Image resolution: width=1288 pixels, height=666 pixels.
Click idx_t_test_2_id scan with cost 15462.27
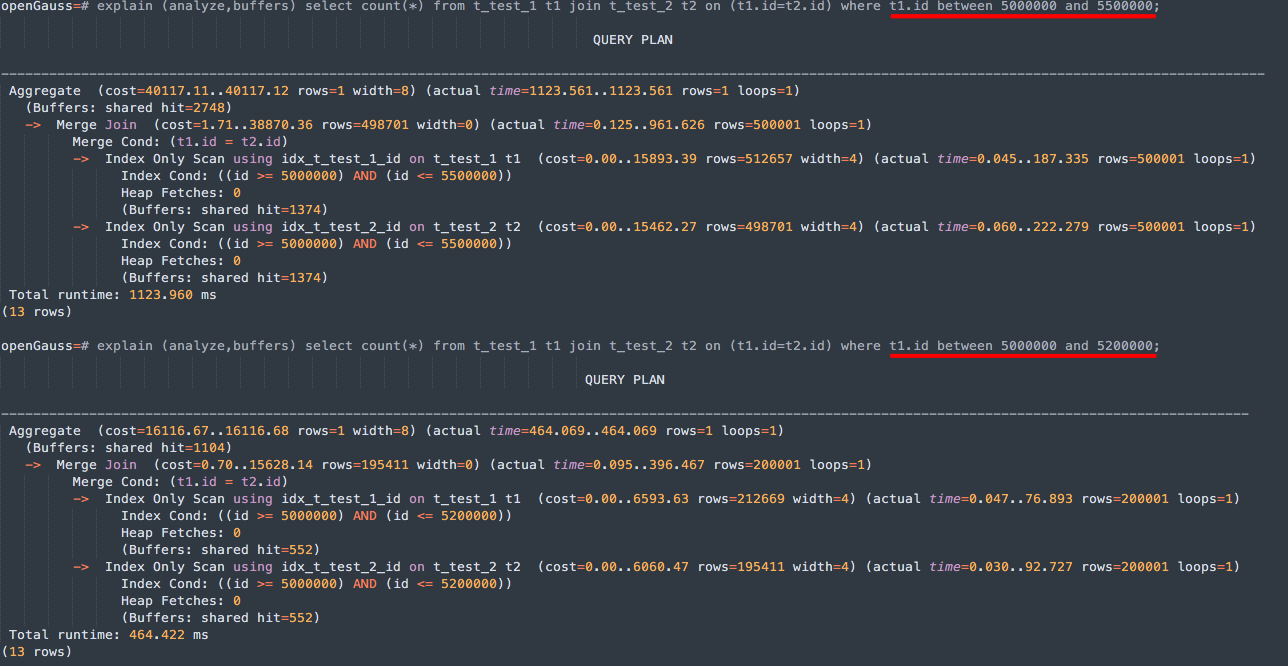click(x=664, y=227)
